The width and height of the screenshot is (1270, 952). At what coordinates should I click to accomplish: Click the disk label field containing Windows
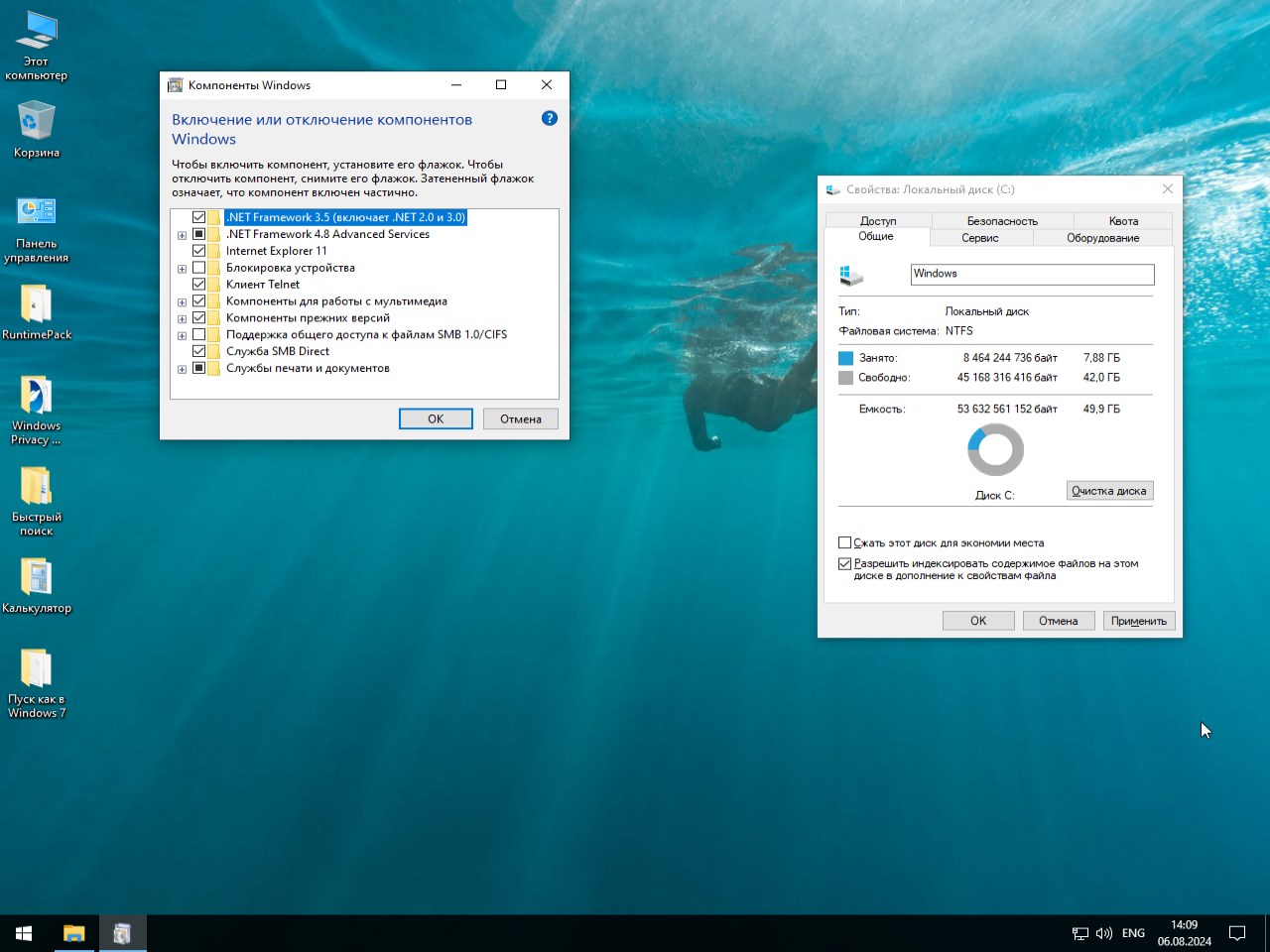[1032, 274]
